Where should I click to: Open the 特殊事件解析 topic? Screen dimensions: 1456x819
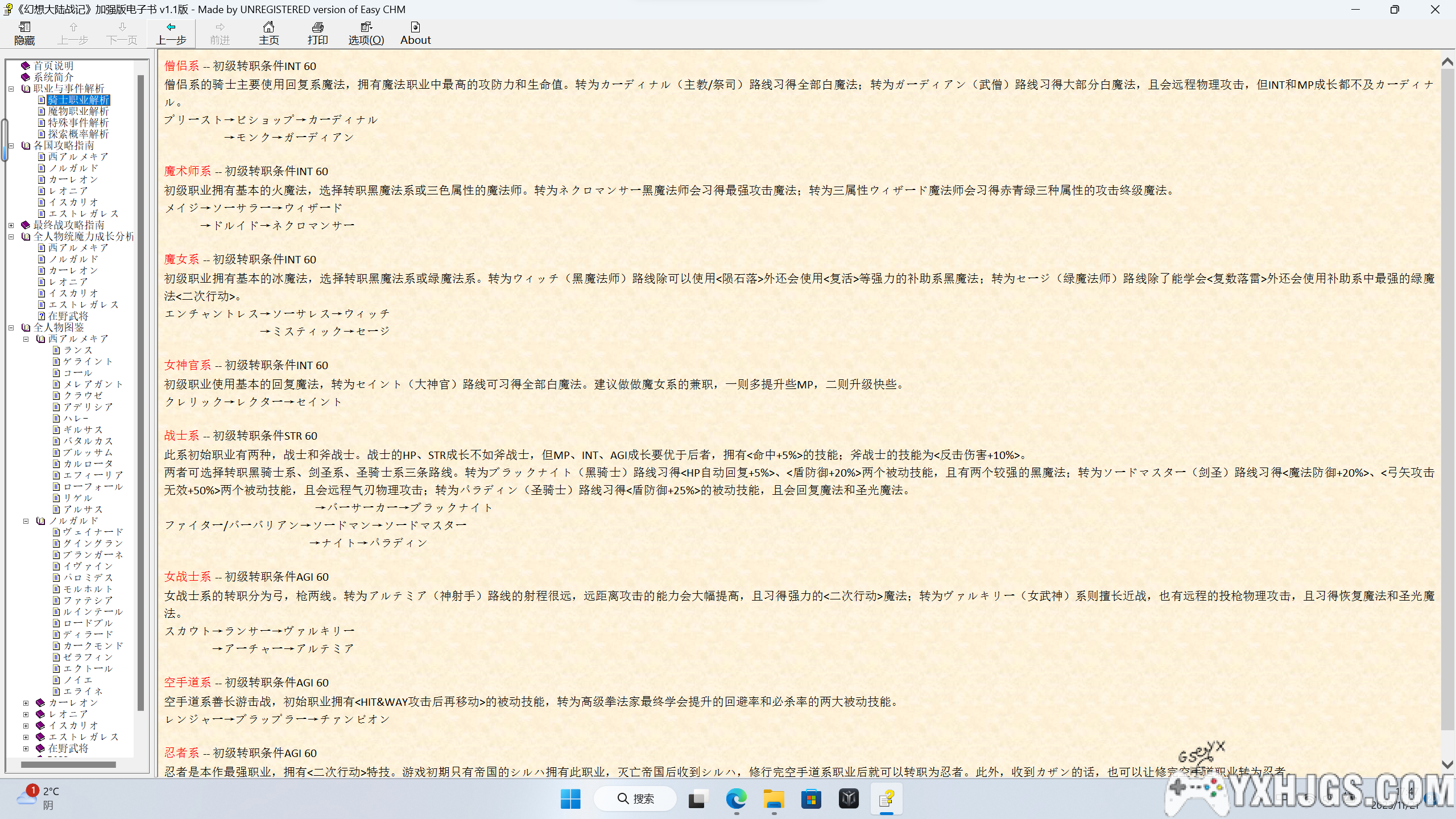coord(78,123)
